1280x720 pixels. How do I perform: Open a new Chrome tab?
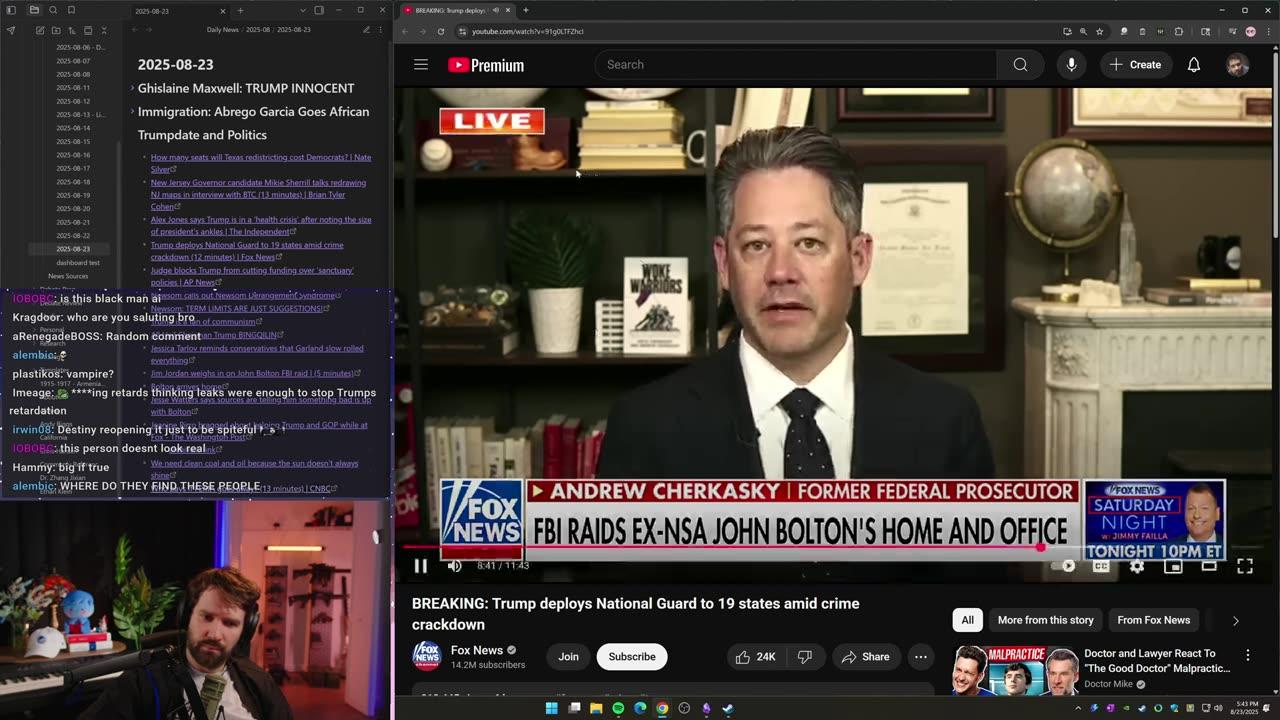[x=526, y=10]
